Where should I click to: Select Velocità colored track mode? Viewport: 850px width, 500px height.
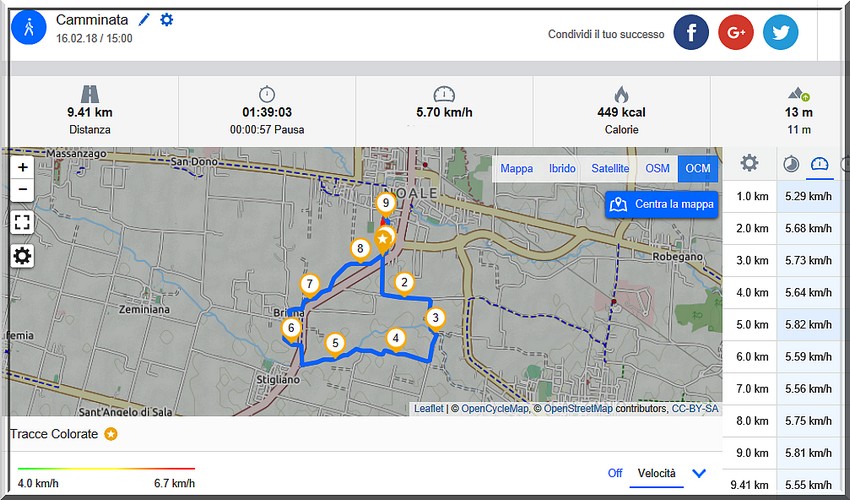[656, 473]
